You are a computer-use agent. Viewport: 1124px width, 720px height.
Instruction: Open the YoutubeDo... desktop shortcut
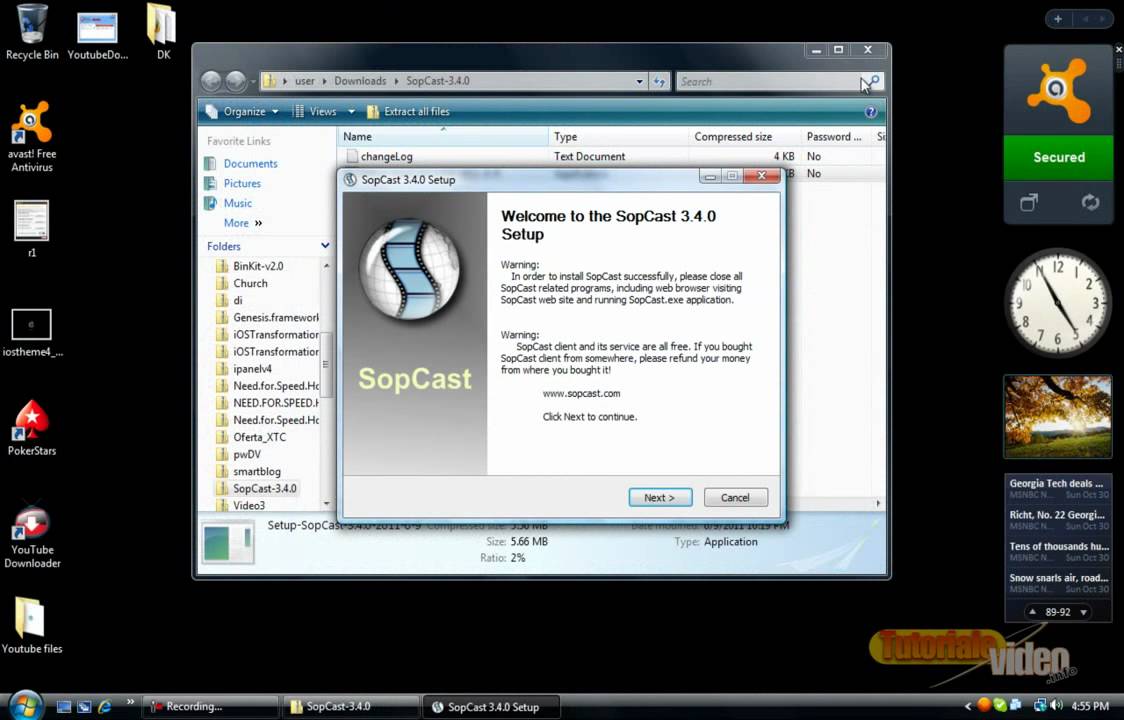pos(97,34)
